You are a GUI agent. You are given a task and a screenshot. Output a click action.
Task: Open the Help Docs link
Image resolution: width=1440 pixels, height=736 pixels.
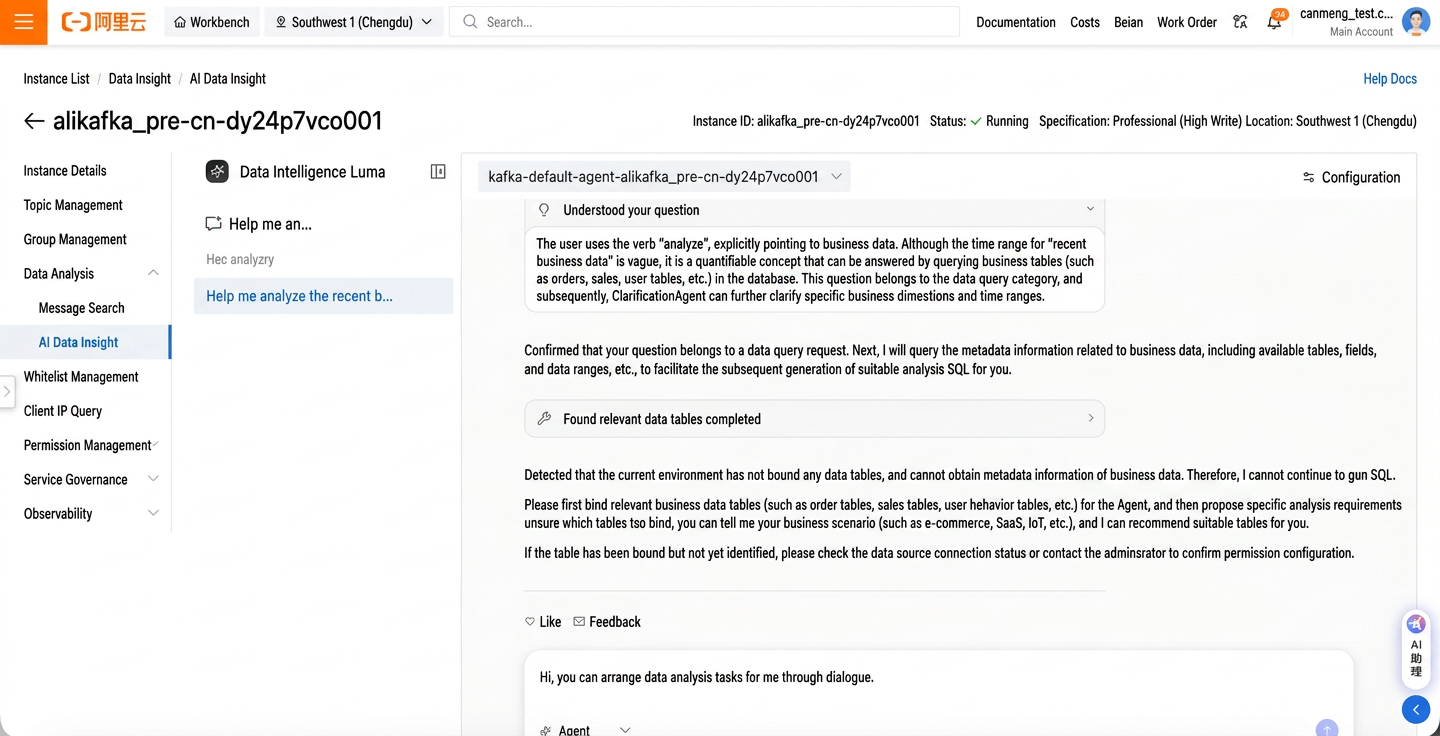[x=1390, y=79]
